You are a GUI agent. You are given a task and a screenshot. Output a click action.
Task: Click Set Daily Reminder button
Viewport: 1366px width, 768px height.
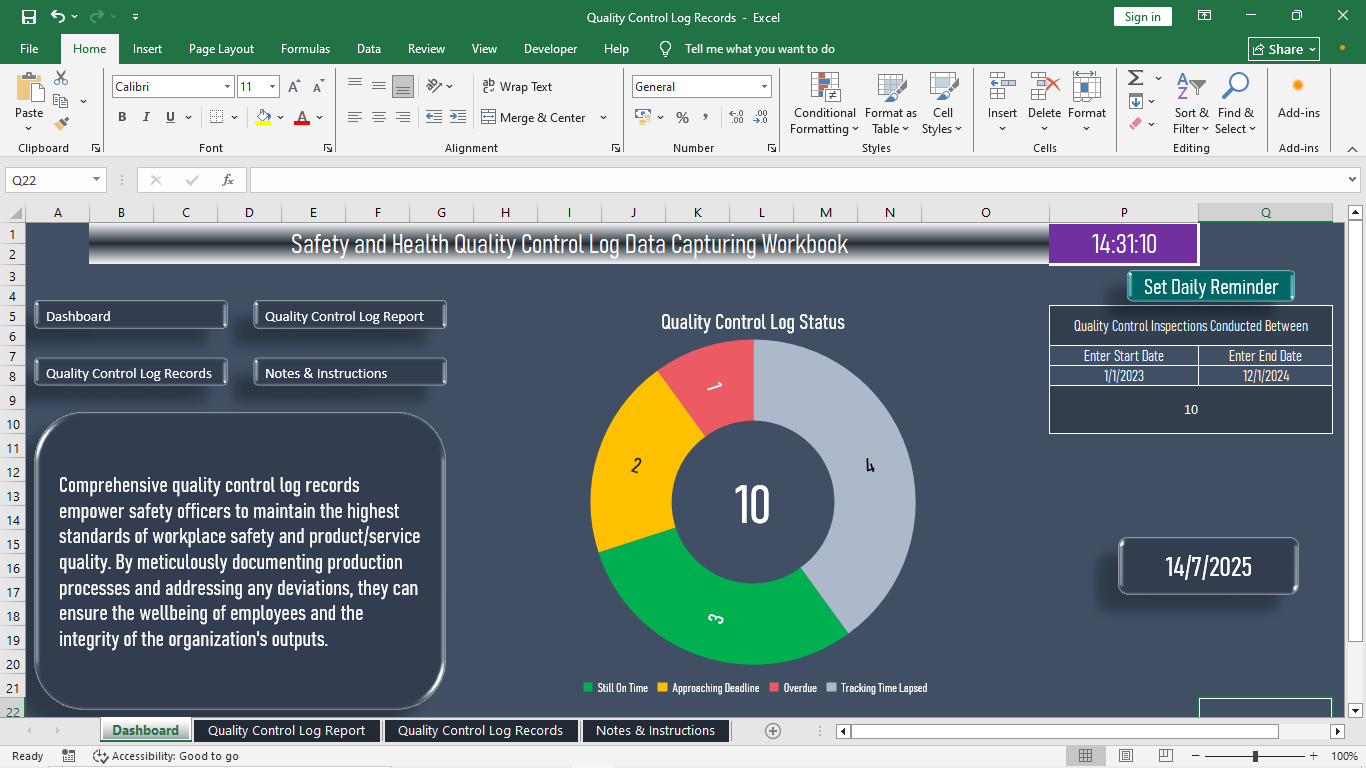click(x=1211, y=286)
